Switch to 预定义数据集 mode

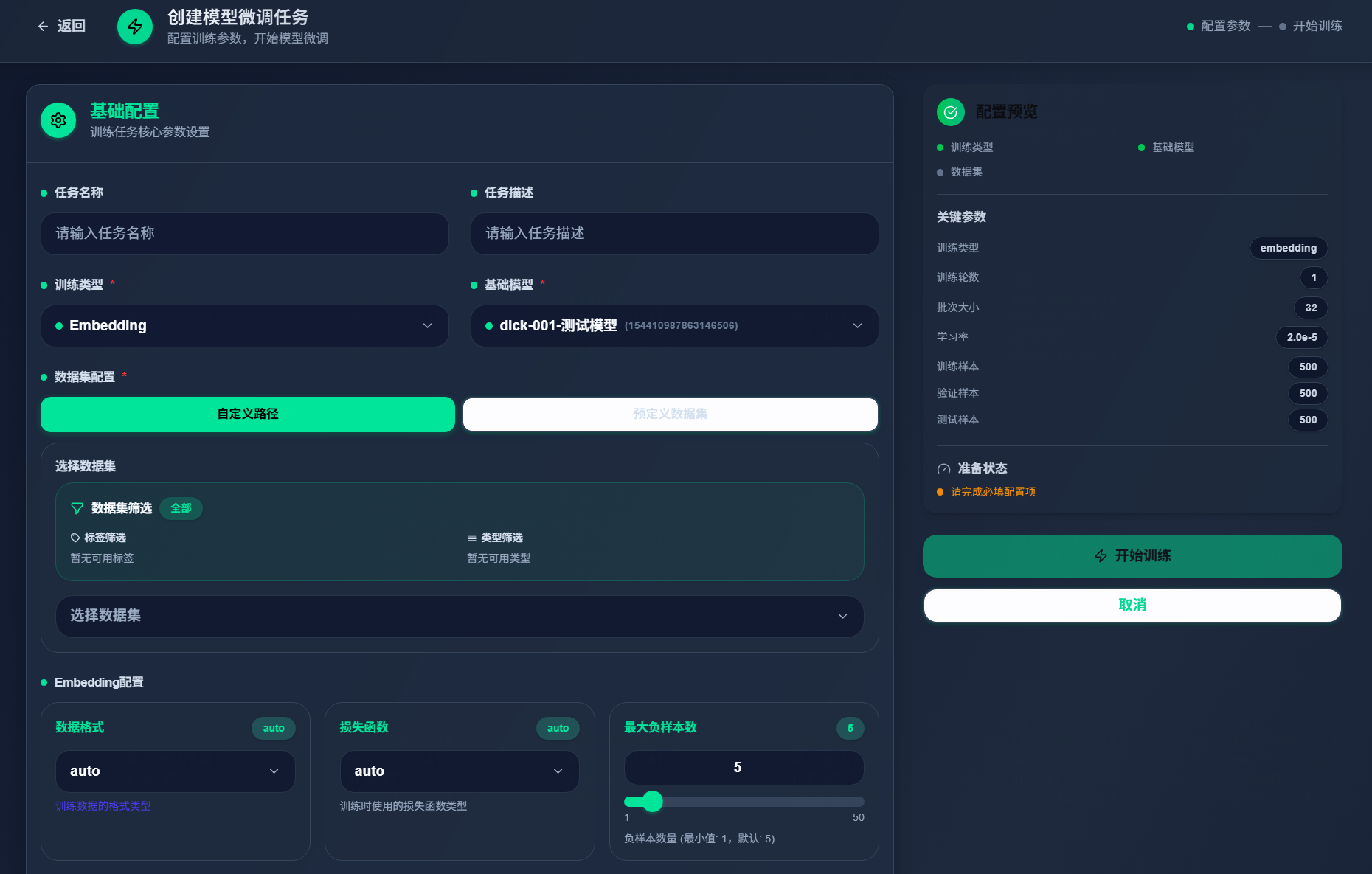669,414
